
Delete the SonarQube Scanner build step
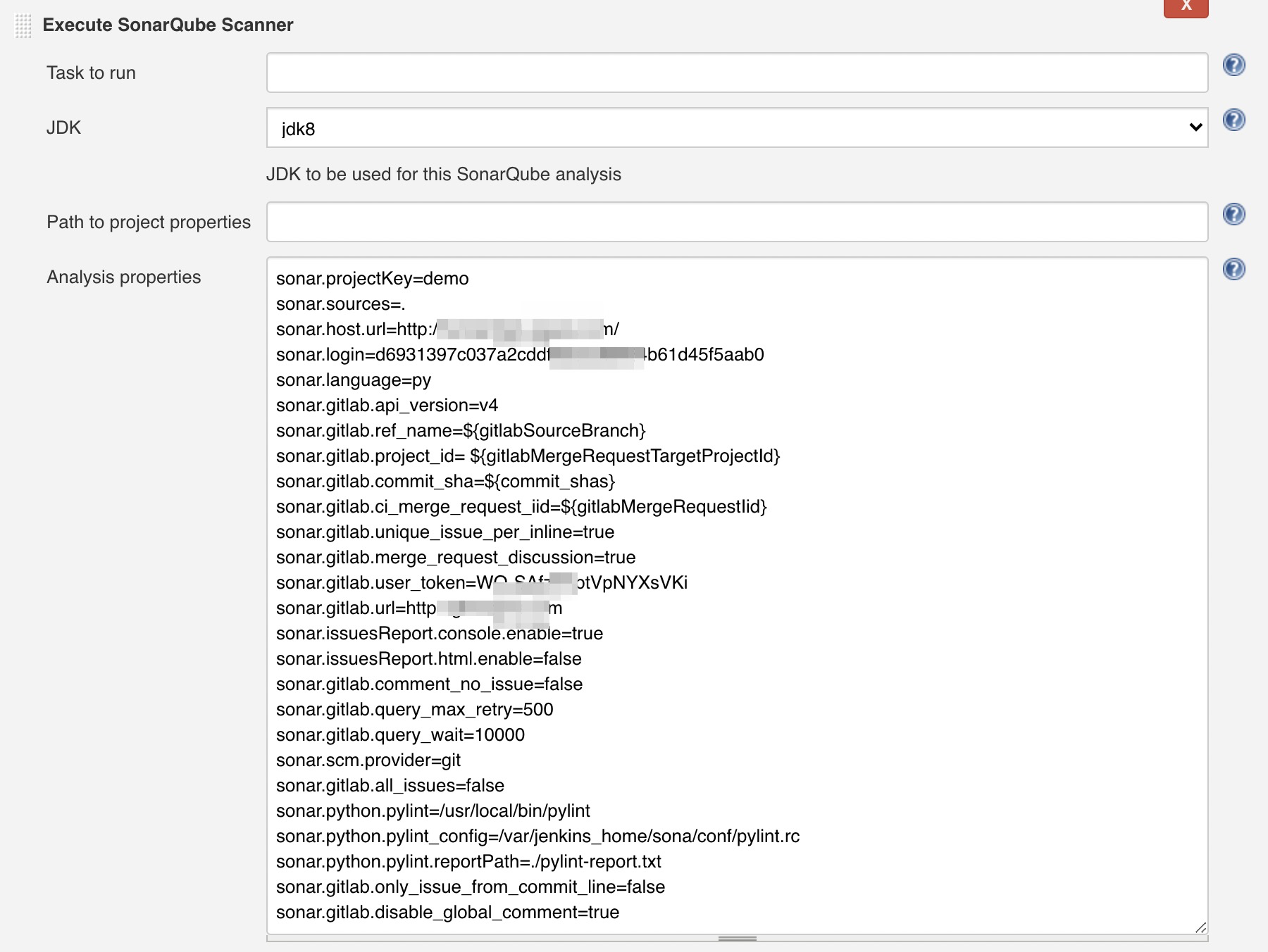pyautogui.click(x=1186, y=7)
